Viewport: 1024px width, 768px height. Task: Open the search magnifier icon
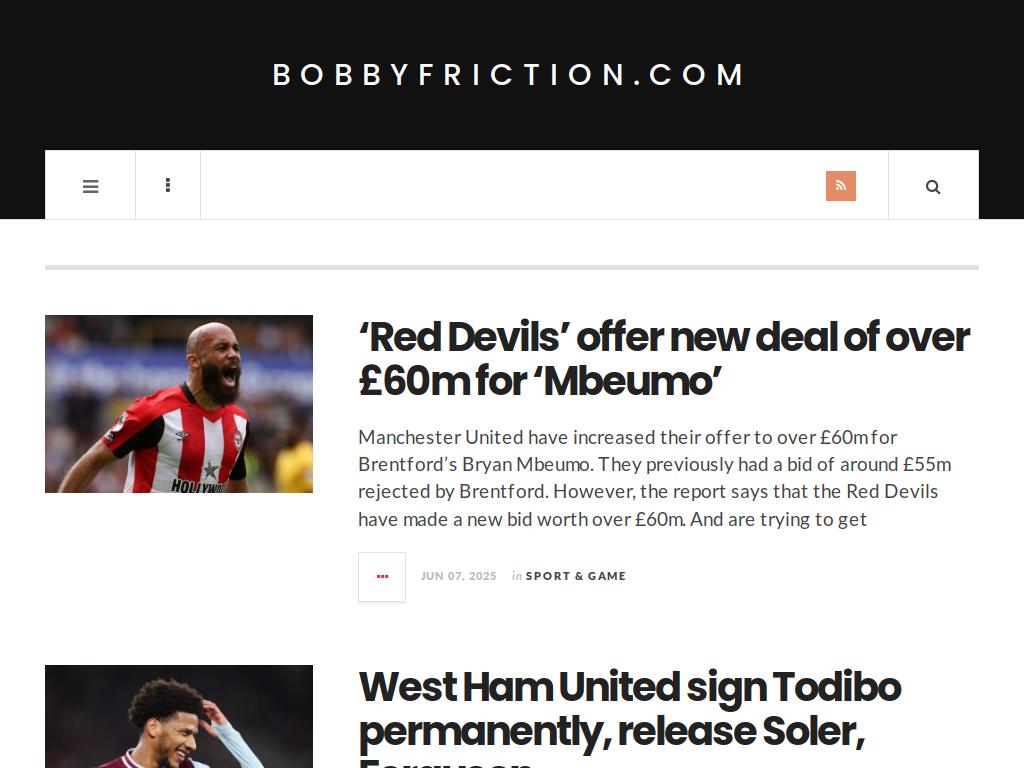(933, 187)
